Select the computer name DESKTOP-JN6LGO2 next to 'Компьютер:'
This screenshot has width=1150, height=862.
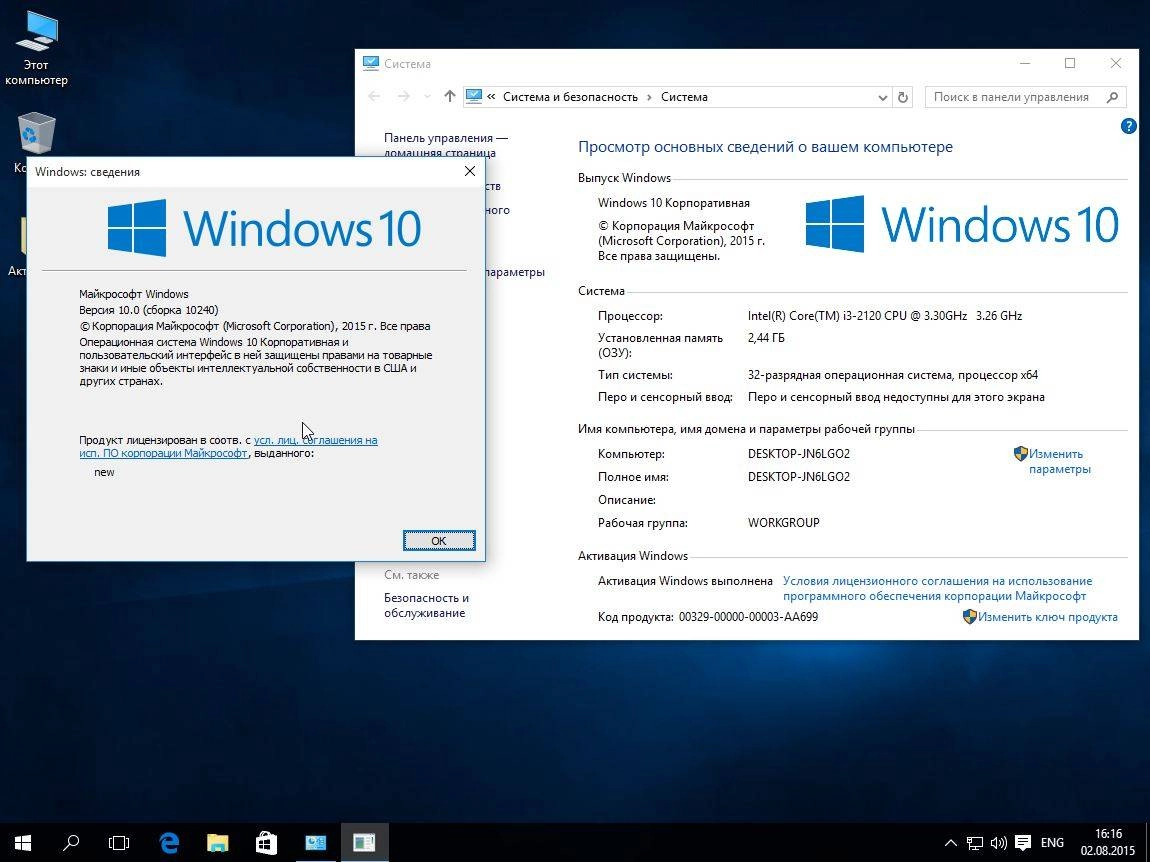(x=799, y=454)
